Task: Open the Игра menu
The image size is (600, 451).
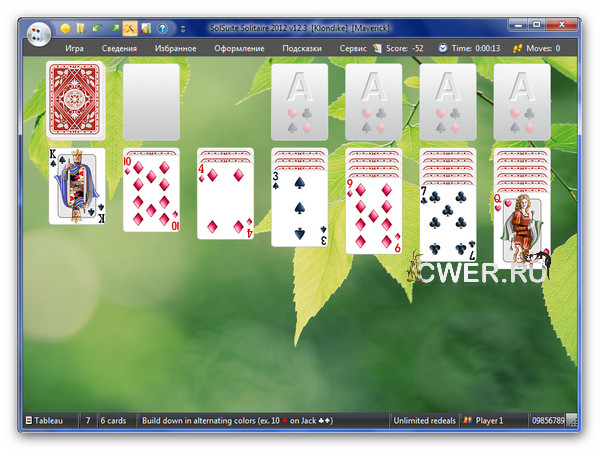Action: click(x=74, y=47)
